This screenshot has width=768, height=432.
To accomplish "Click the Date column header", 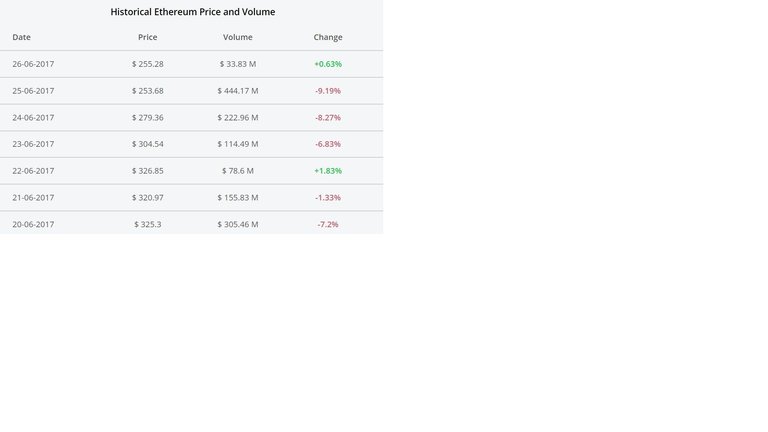I will click(22, 37).
